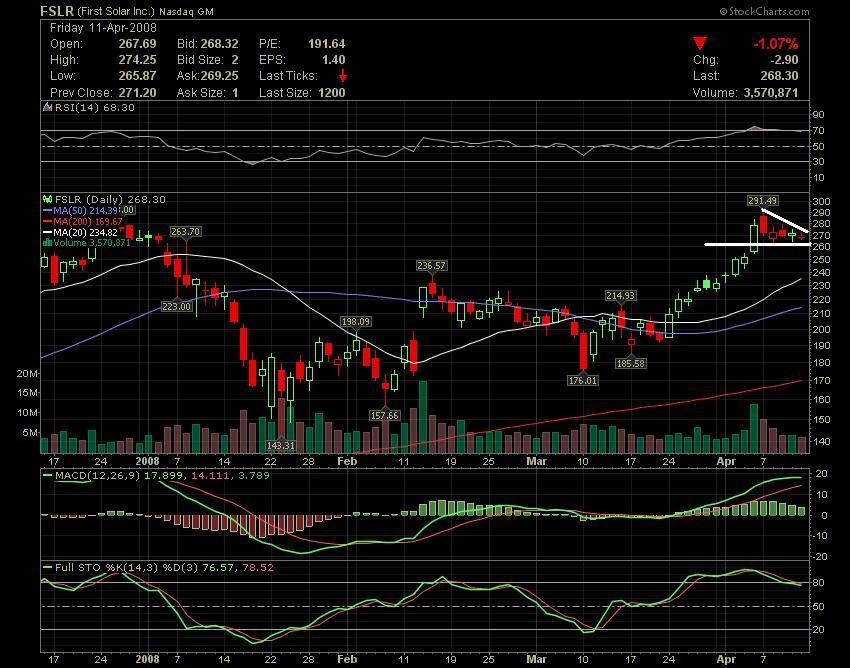This screenshot has width=850, height=668.
Task: Click the header Volume value 3,570,871
Action: click(771, 93)
